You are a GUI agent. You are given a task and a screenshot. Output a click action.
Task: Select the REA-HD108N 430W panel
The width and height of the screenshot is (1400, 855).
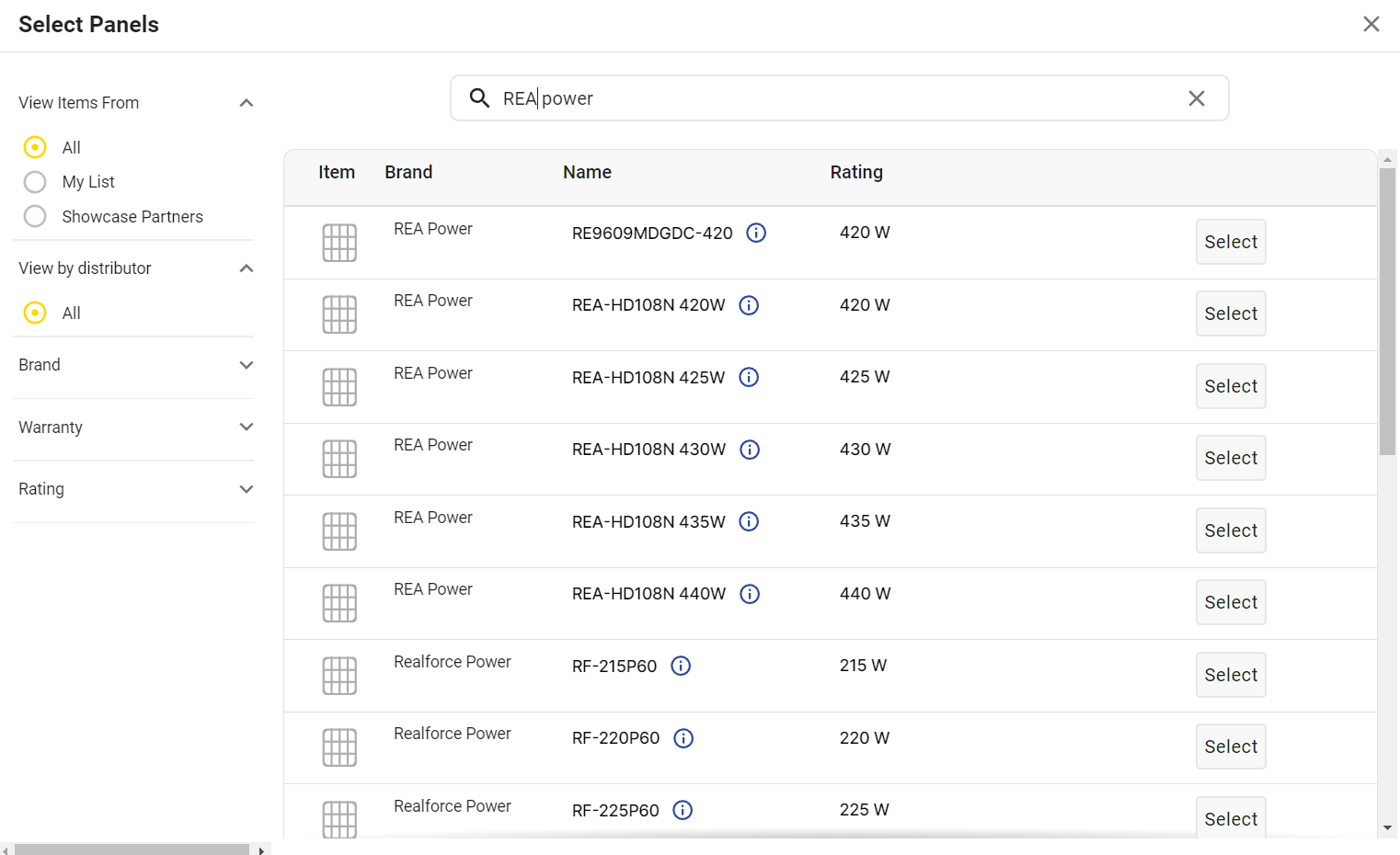1231,458
